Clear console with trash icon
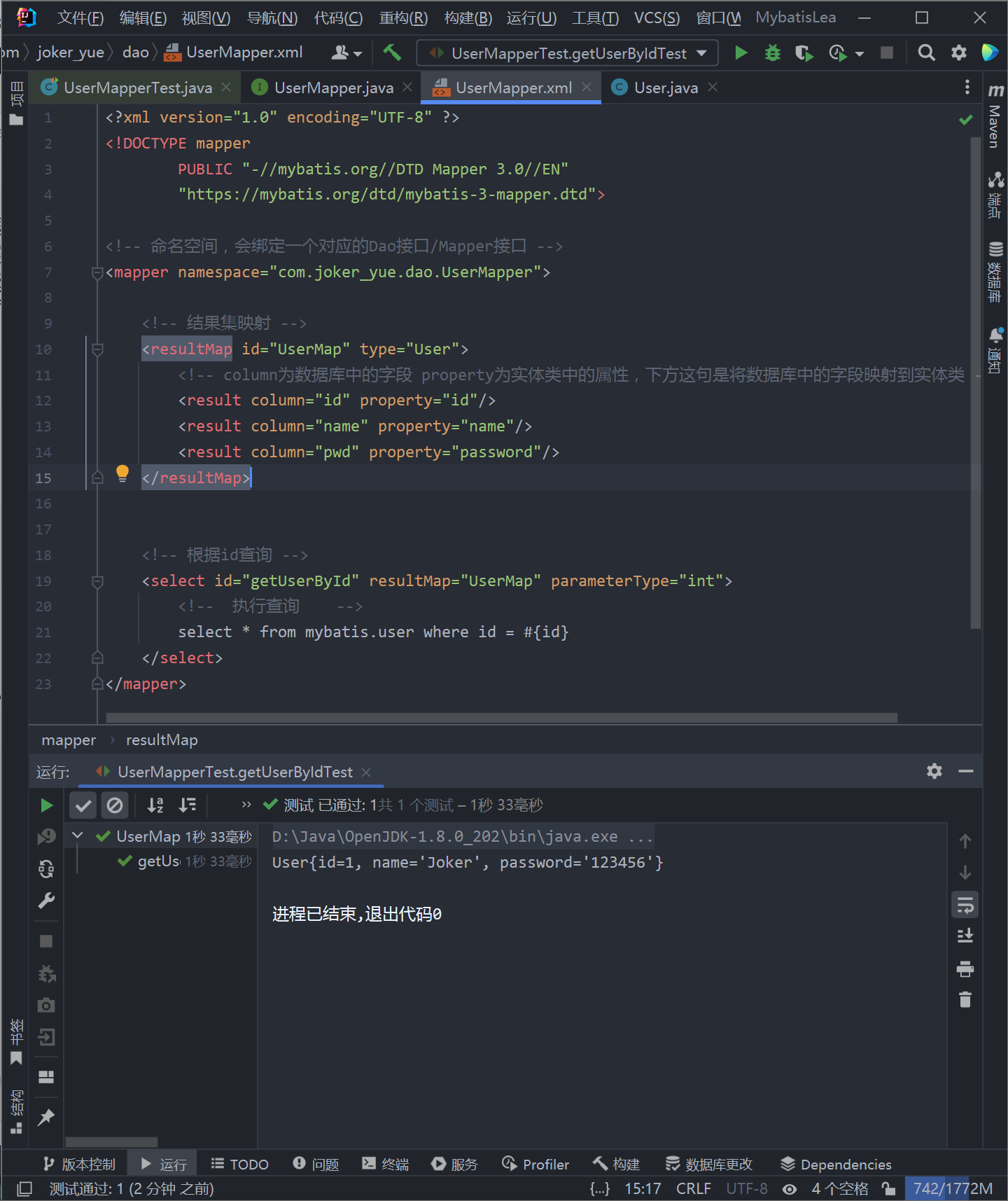 965,1000
